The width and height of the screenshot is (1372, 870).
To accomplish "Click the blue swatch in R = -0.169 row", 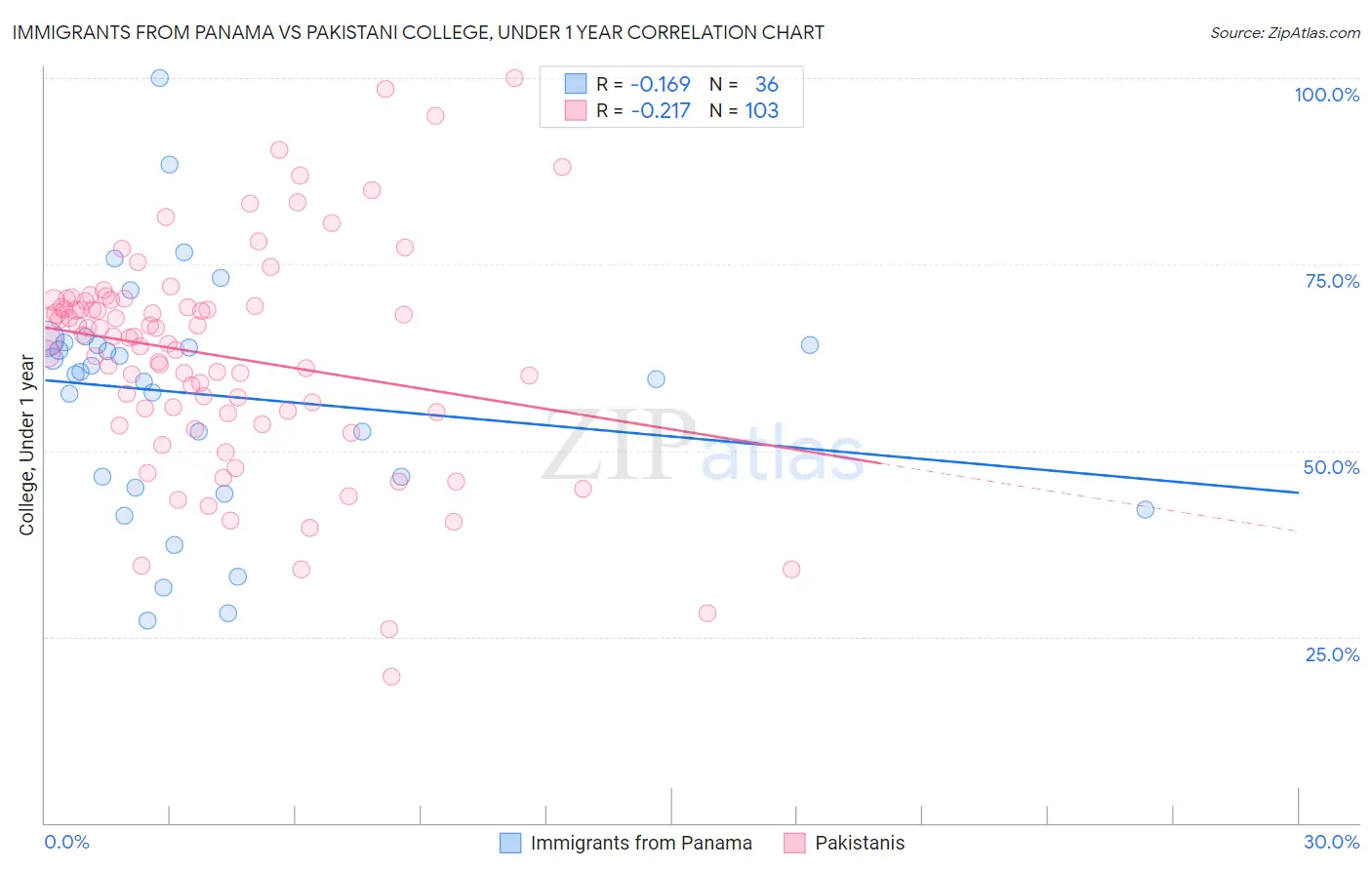I will pyautogui.click(x=576, y=84).
